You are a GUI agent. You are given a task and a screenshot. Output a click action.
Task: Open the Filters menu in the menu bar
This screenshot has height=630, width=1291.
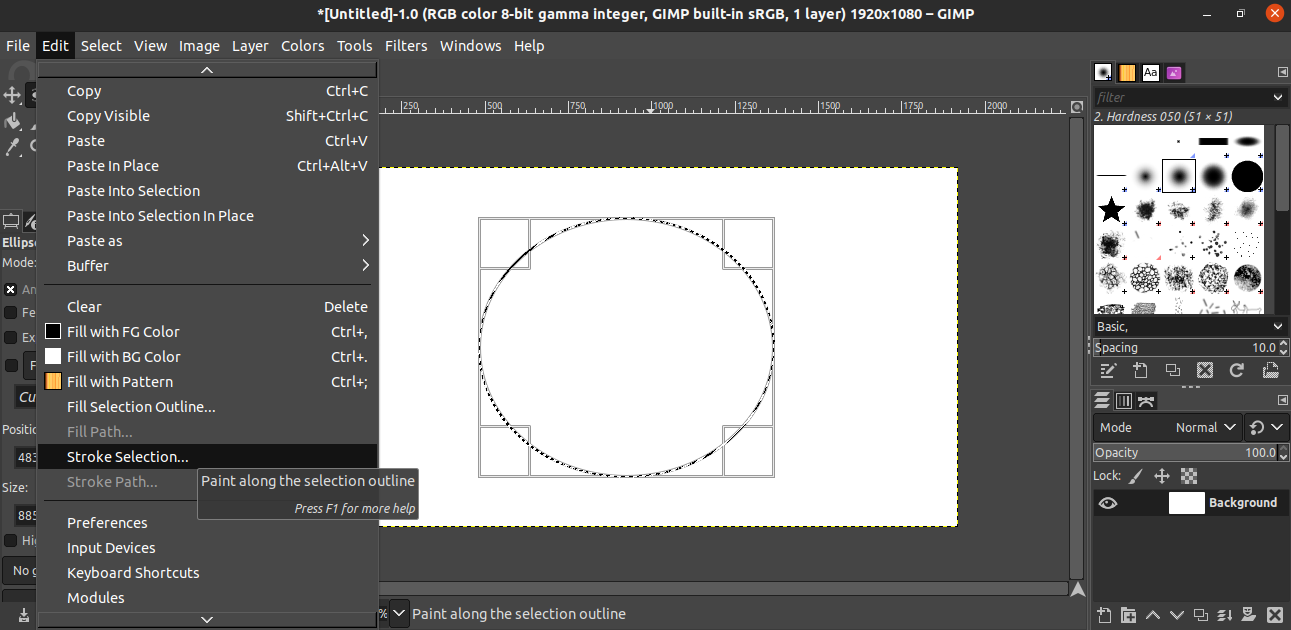click(405, 46)
